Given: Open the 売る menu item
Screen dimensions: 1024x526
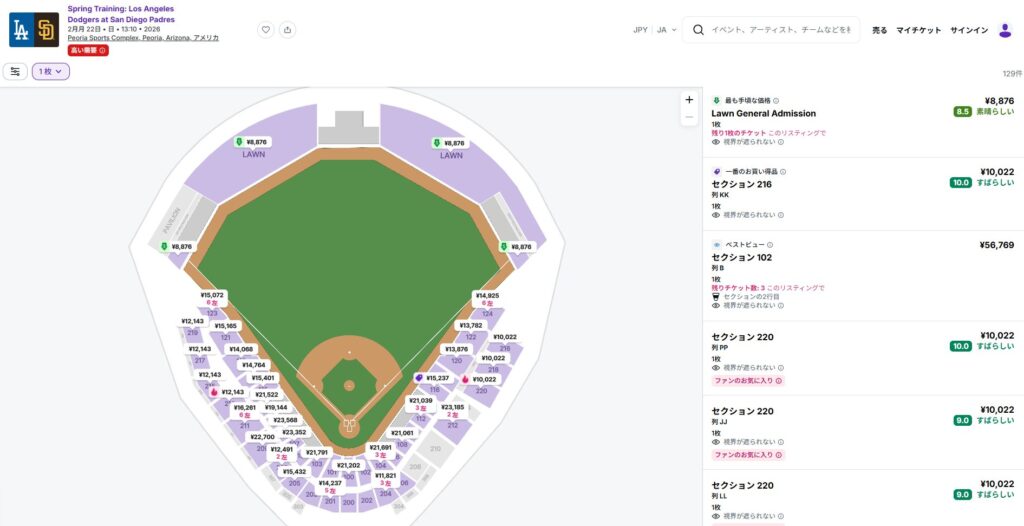Looking at the screenshot, I should coord(879,30).
